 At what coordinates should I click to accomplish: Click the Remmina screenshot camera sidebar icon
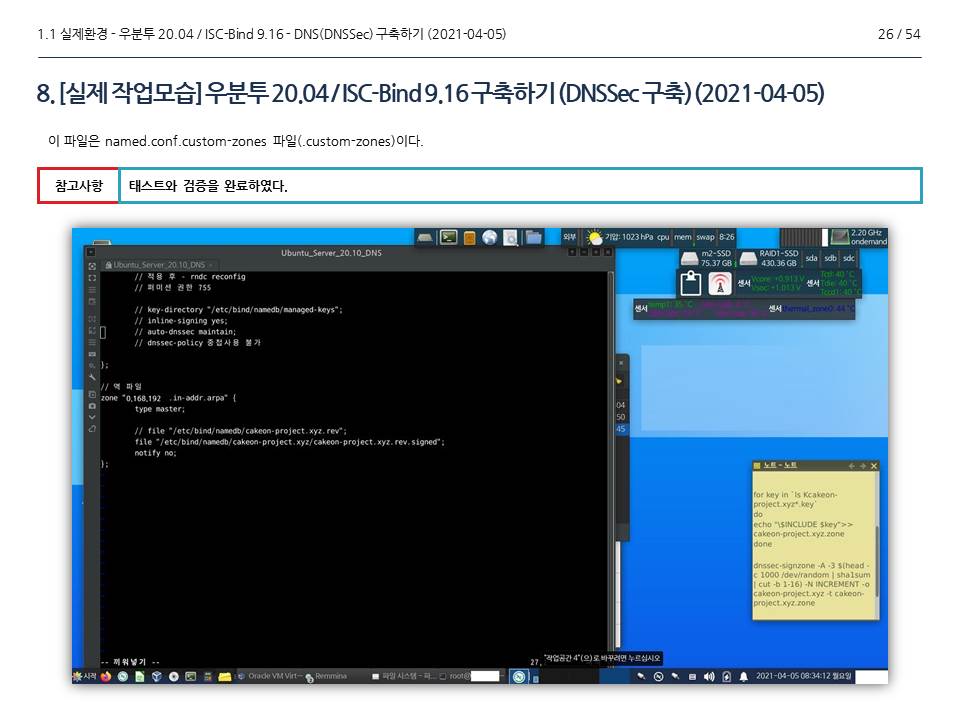pos(92,406)
